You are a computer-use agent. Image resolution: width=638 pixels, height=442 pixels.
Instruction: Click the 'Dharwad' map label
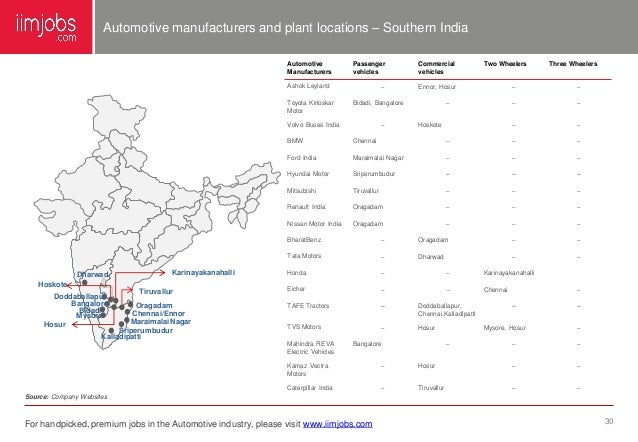[x=93, y=274]
